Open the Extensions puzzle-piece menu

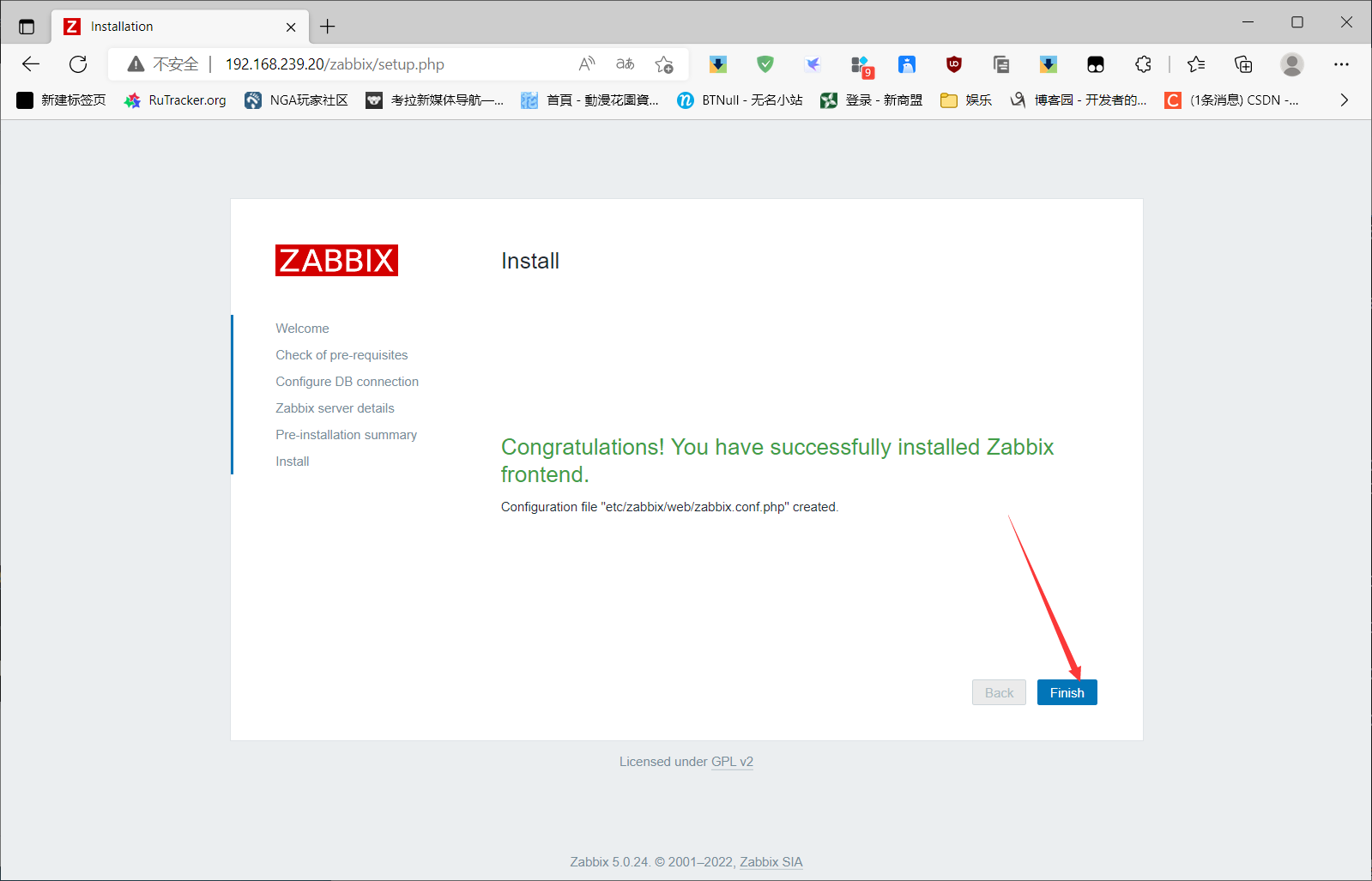point(1143,64)
